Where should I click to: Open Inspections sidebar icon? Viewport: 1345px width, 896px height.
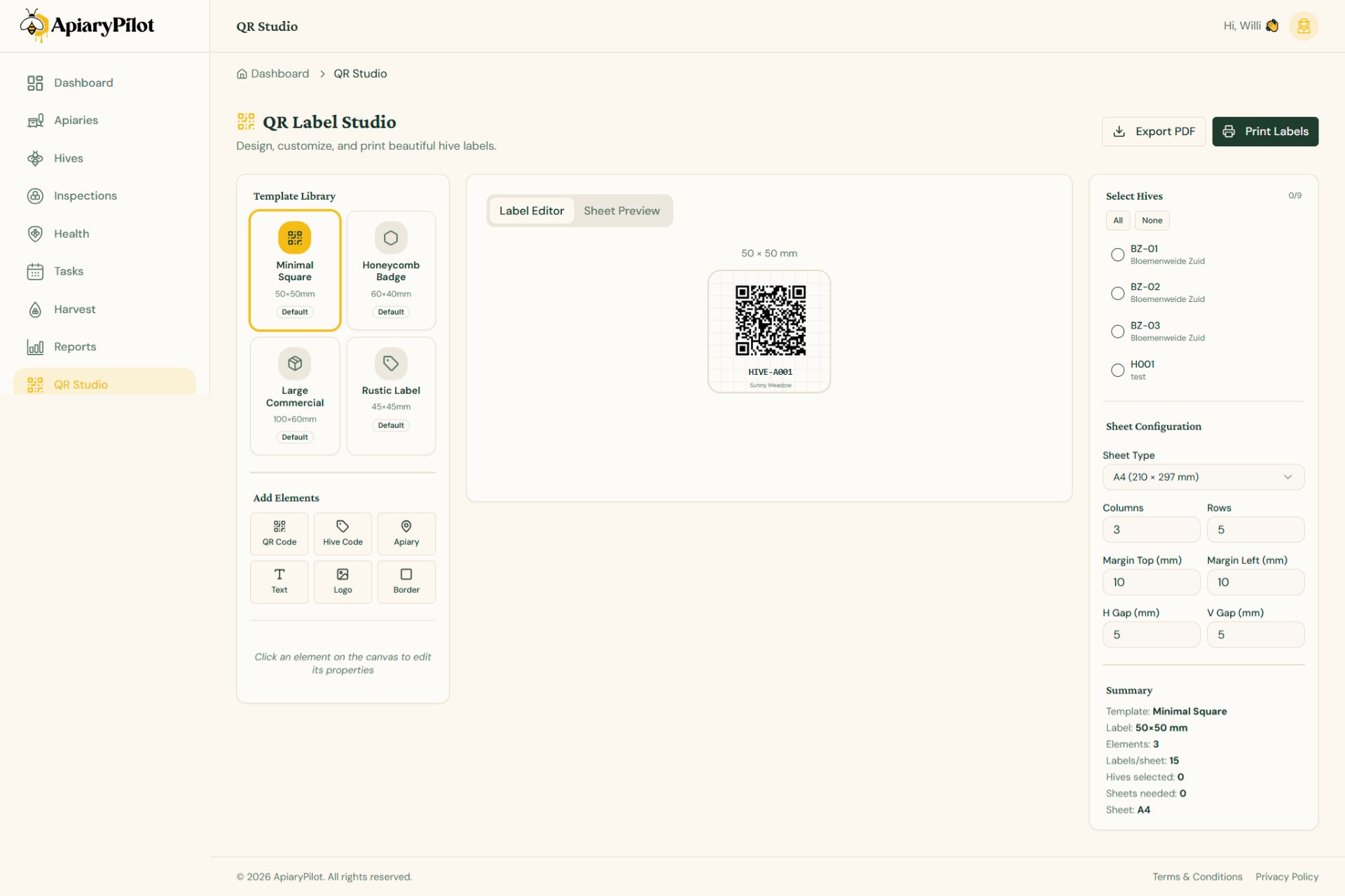pyautogui.click(x=35, y=196)
